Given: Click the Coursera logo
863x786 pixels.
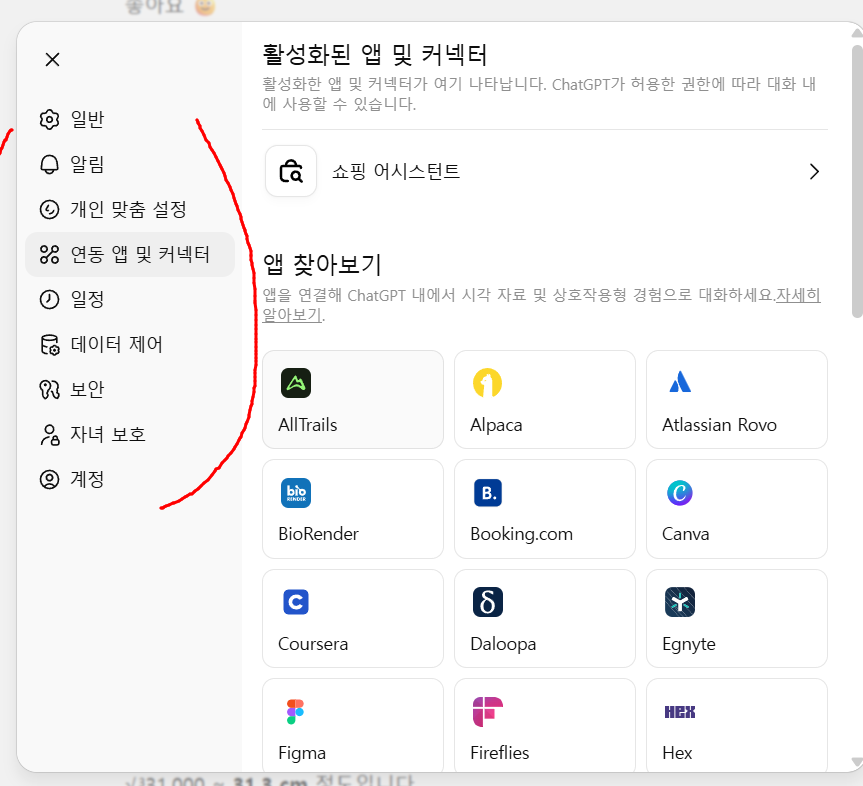Looking at the screenshot, I should pos(296,602).
